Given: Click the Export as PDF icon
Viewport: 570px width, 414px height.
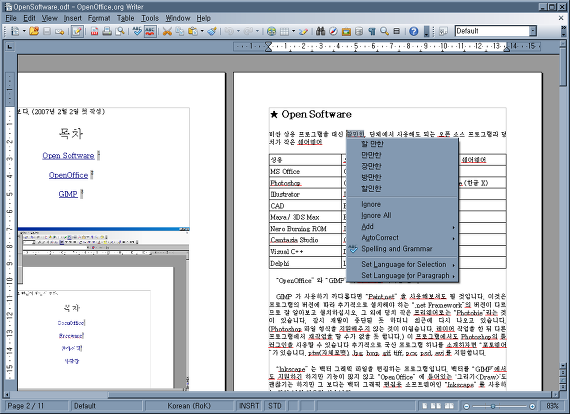Looking at the screenshot, I should point(95,32).
